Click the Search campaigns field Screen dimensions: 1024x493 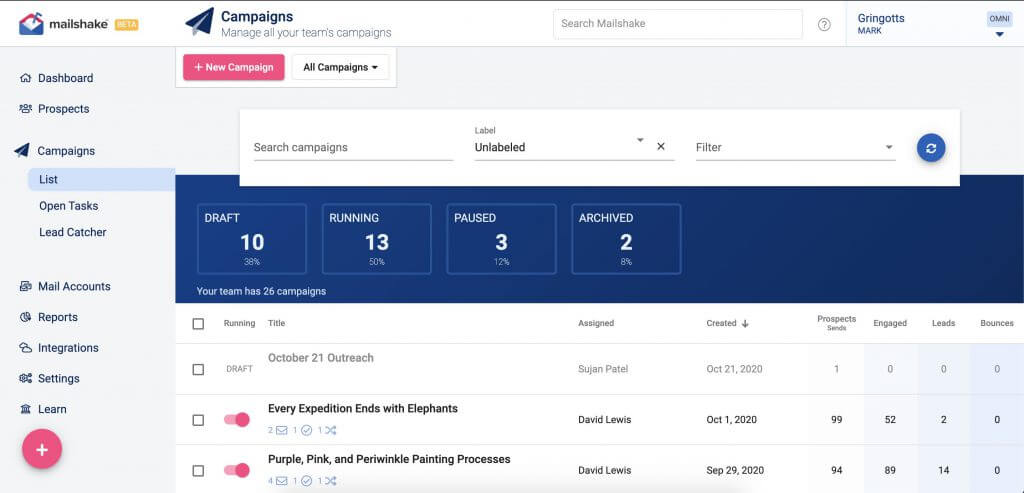pyautogui.click(x=353, y=148)
